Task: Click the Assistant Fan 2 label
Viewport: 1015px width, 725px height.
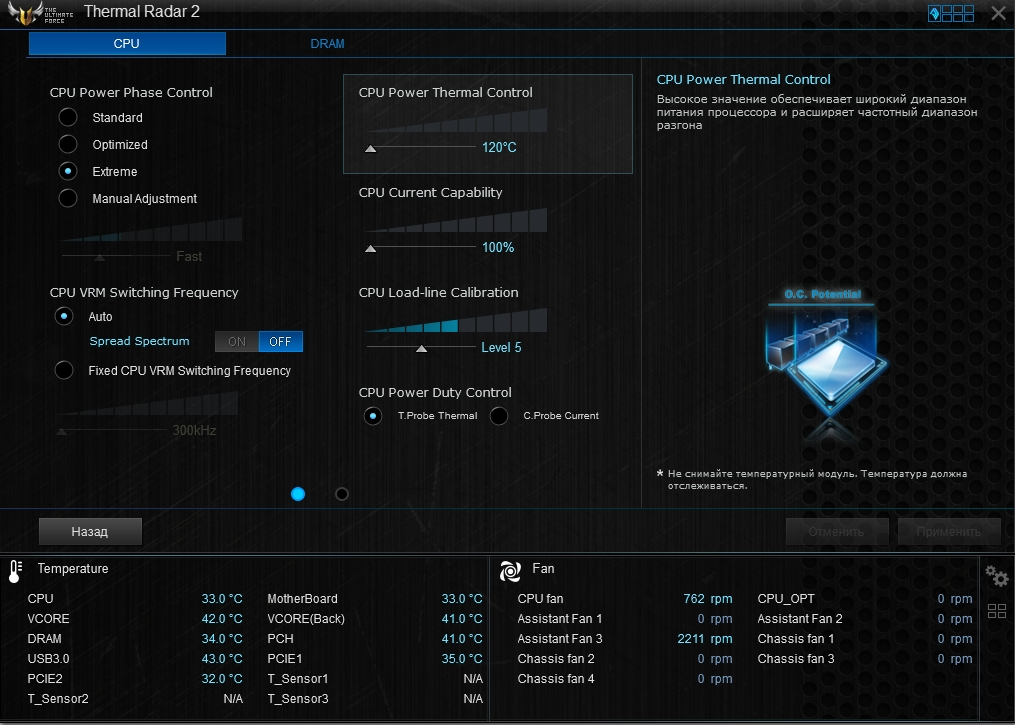Action: coord(800,619)
